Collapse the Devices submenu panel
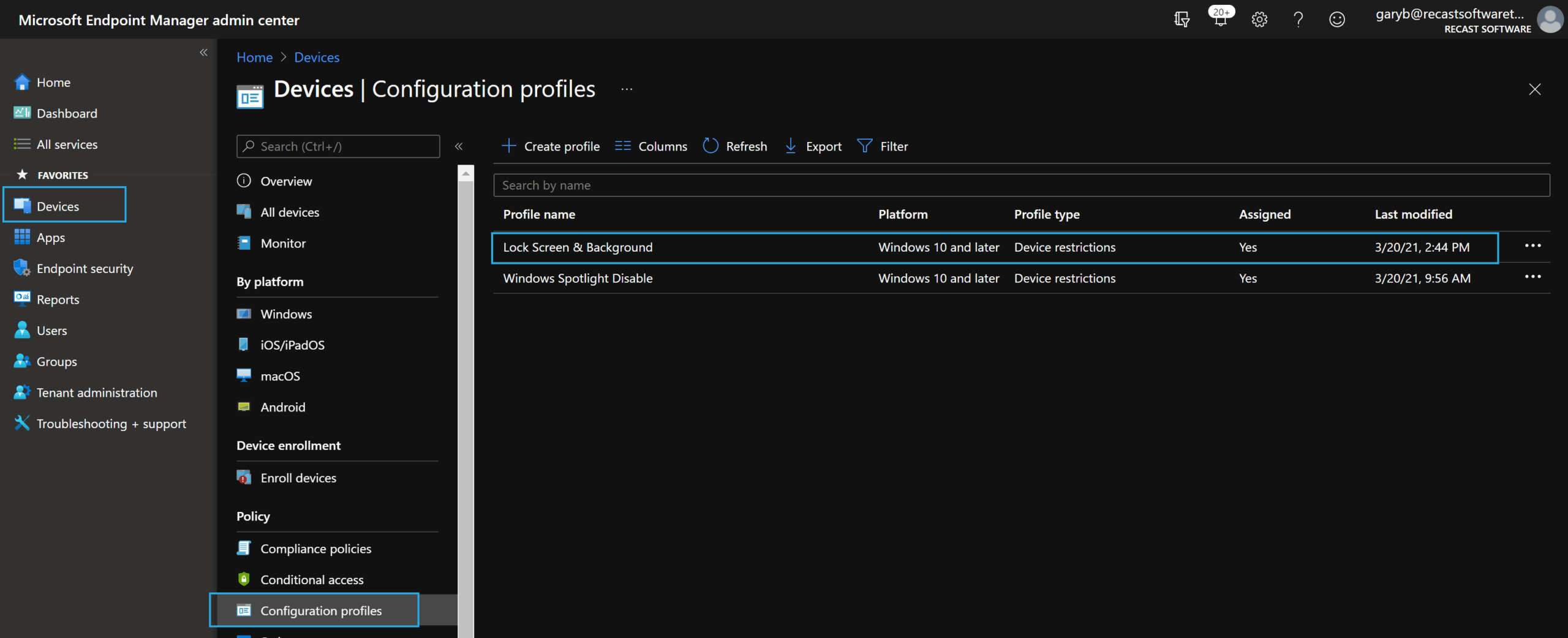 pyautogui.click(x=459, y=146)
